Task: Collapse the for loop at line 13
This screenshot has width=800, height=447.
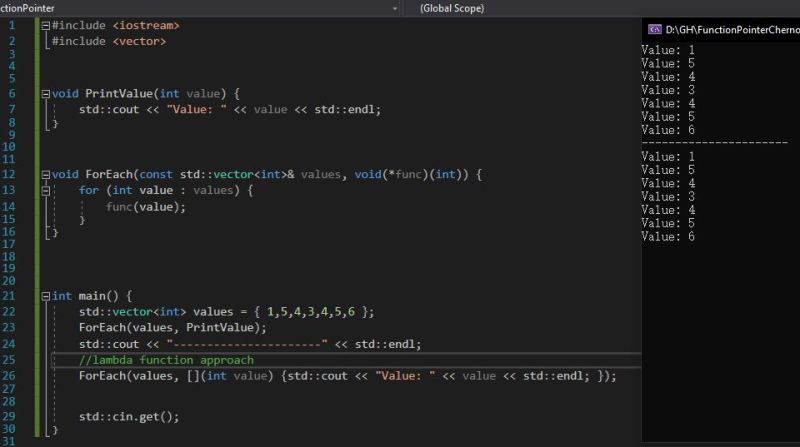Action: click(45, 191)
